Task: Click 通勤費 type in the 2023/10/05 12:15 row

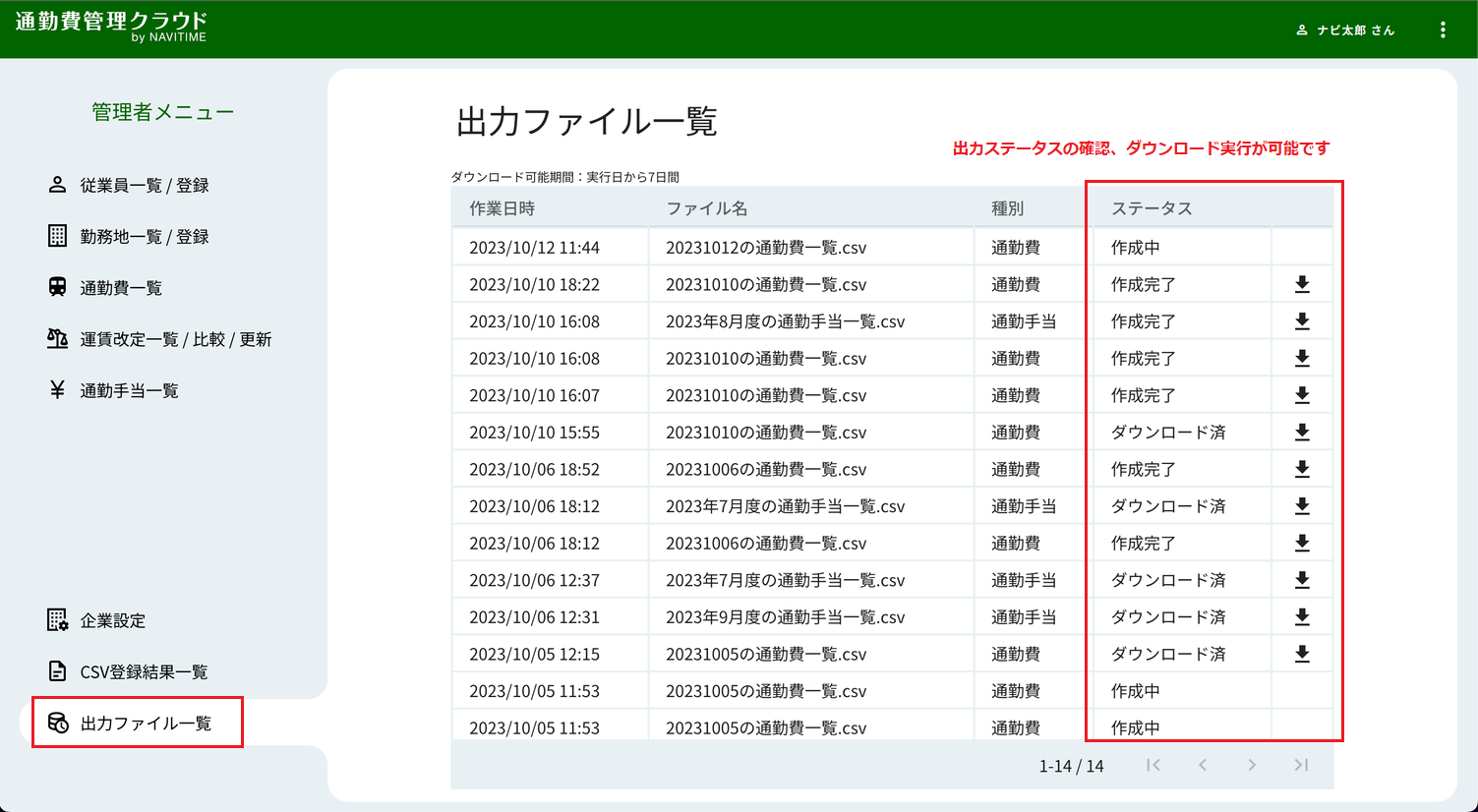Action: pyautogui.click(x=1016, y=654)
